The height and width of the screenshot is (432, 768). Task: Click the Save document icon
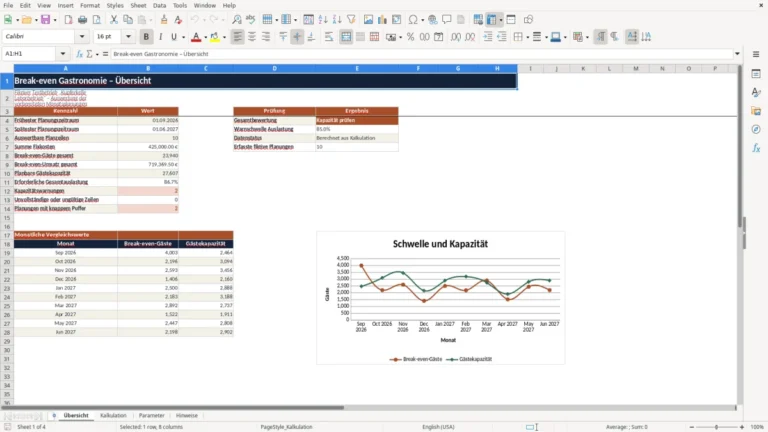point(45,20)
